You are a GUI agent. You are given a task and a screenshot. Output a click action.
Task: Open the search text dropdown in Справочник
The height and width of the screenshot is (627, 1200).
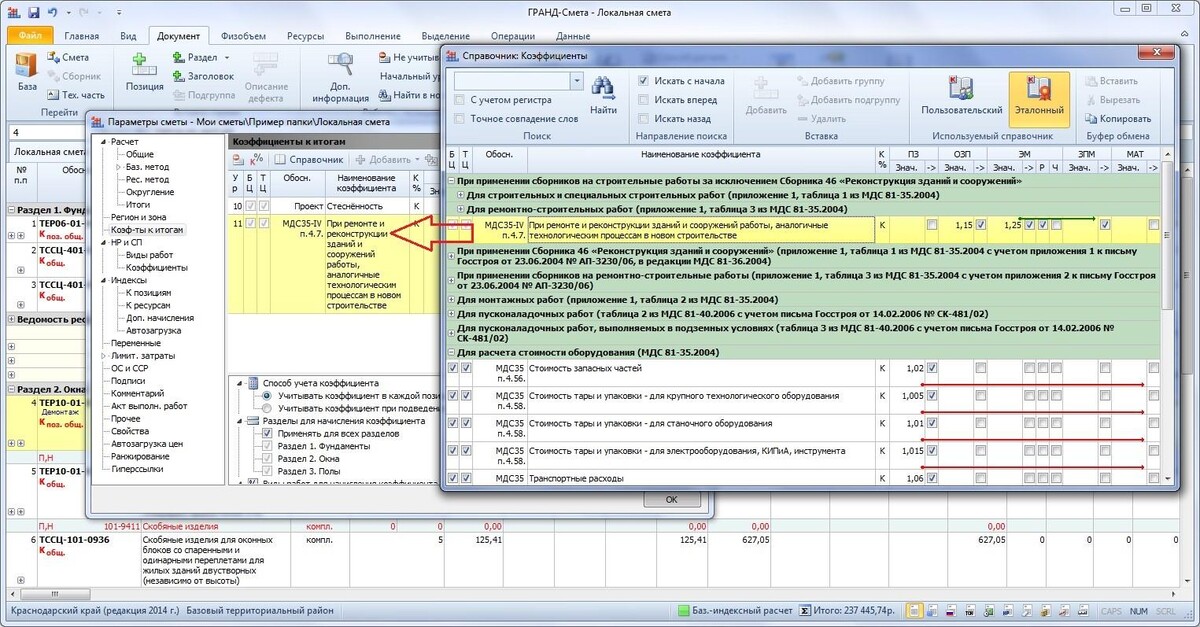[x=576, y=81]
